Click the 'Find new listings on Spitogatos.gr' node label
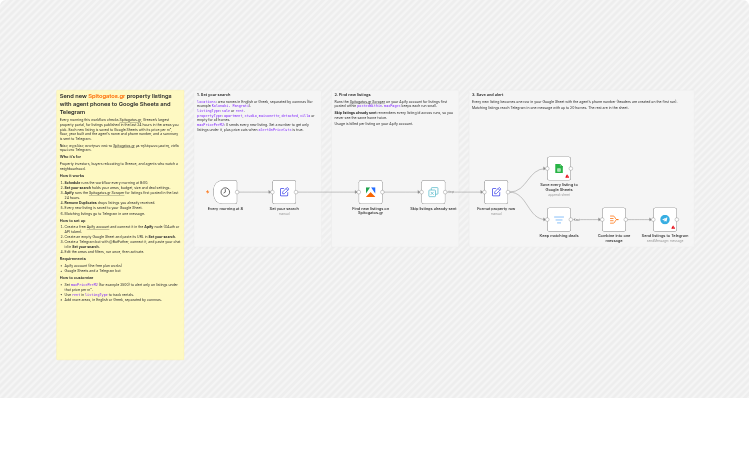 (x=370, y=211)
